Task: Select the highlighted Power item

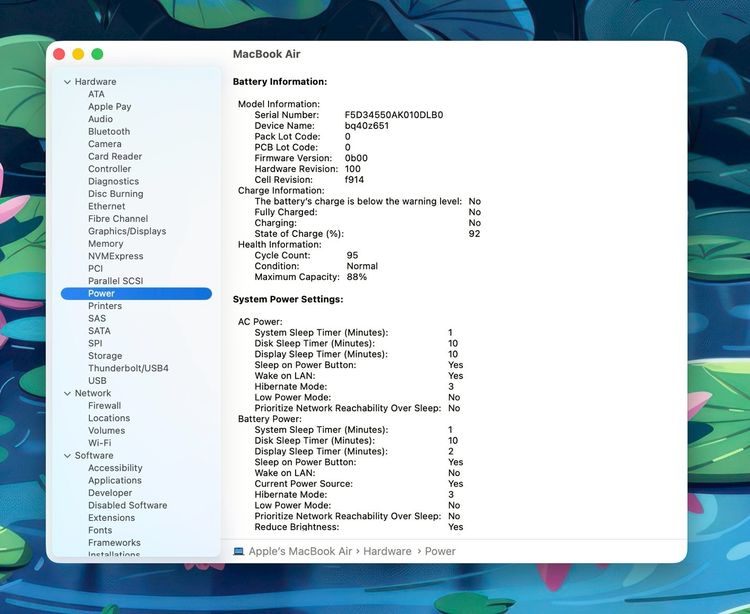Action: click(x=136, y=294)
